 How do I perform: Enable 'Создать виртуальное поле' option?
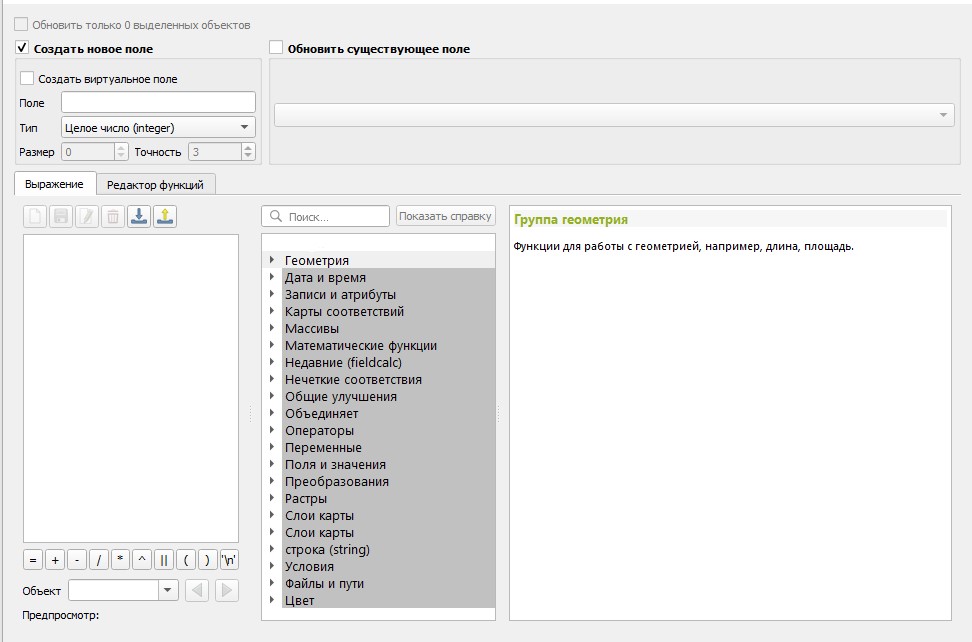[x=27, y=78]
